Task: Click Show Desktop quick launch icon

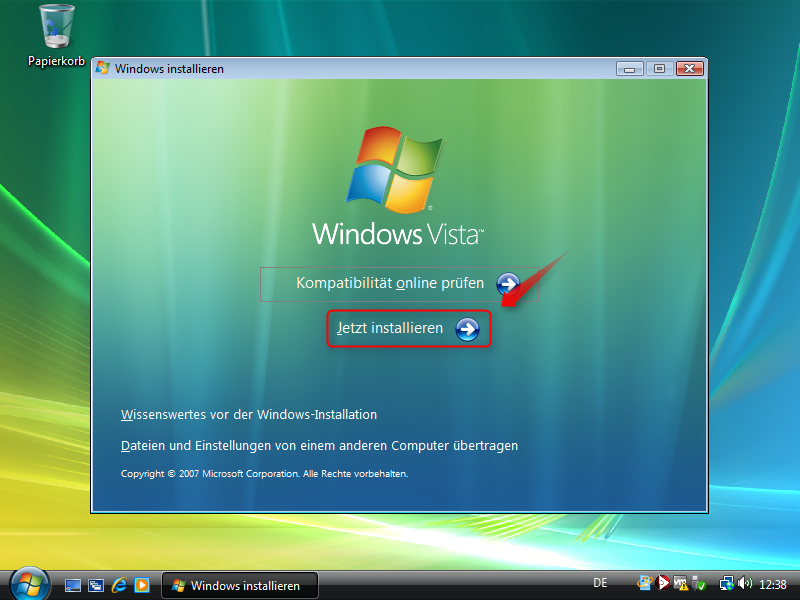Action: coord(72,585)
